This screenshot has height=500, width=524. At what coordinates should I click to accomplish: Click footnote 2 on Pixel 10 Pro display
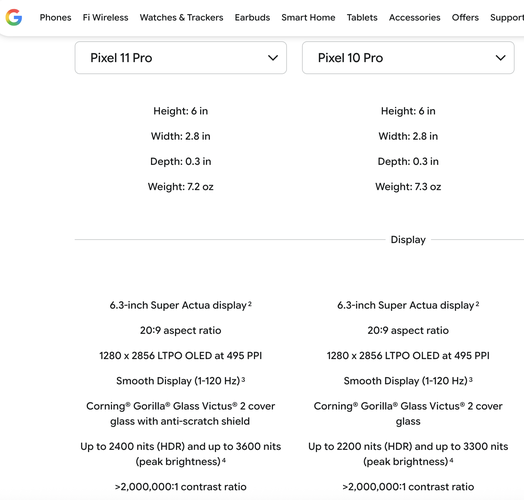[x=477, y=303]
